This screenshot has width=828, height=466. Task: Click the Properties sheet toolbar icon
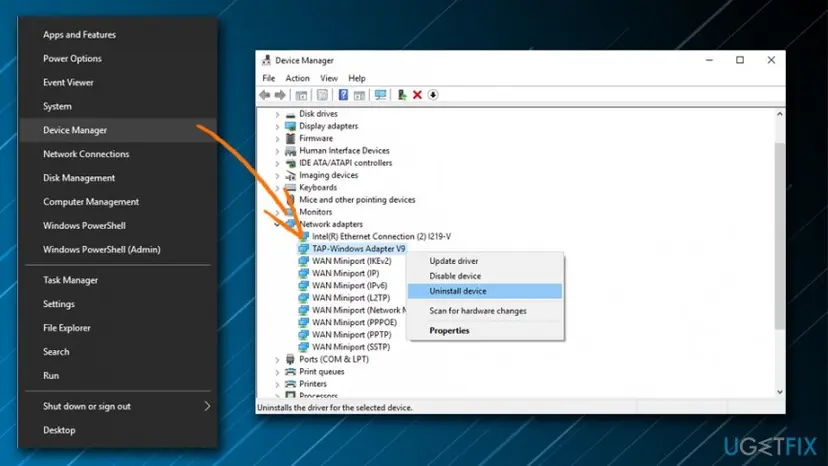tap(322, 95)
